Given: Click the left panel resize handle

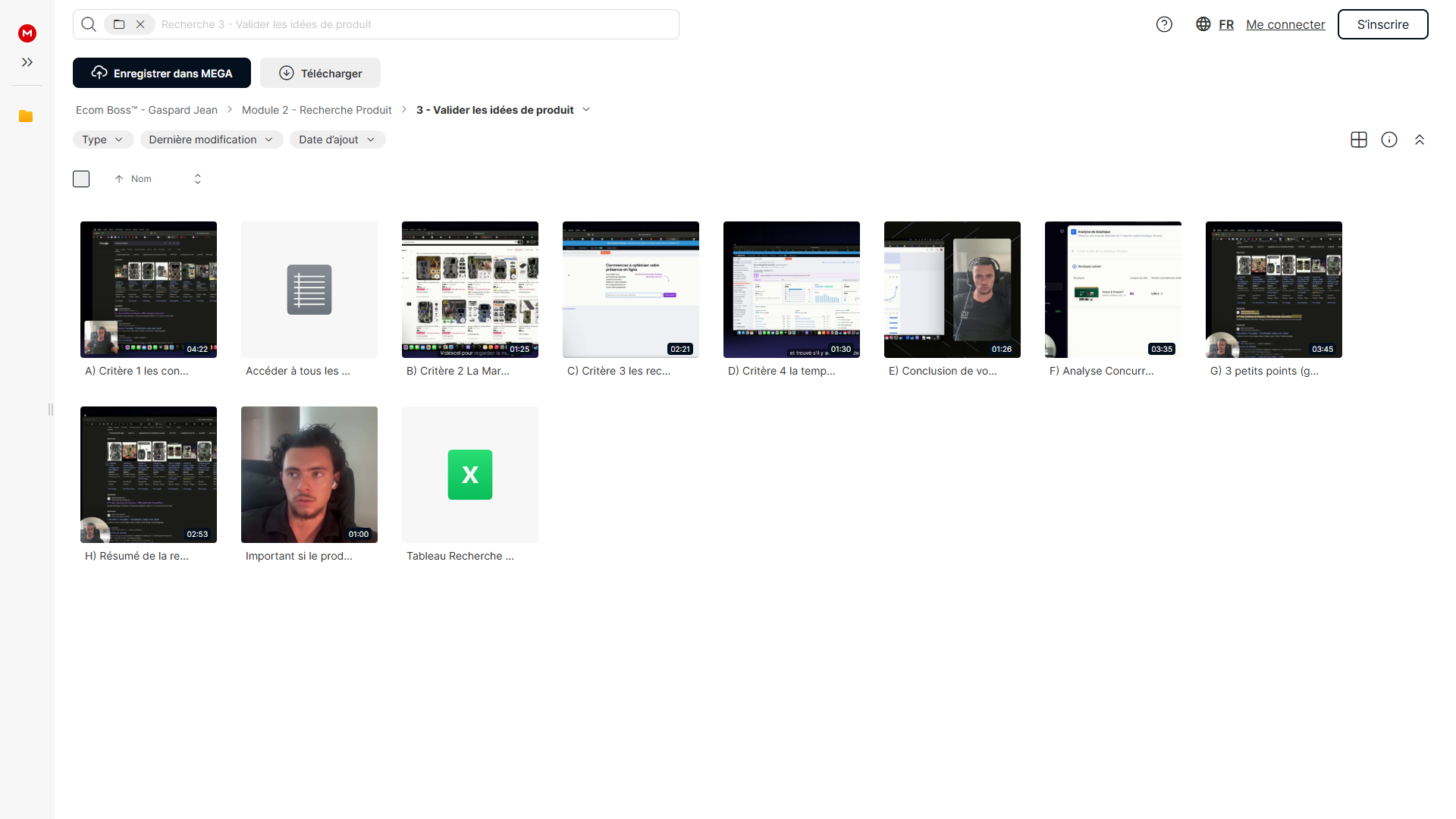Looking at the screenshot, I should click(x=51, y=409).
